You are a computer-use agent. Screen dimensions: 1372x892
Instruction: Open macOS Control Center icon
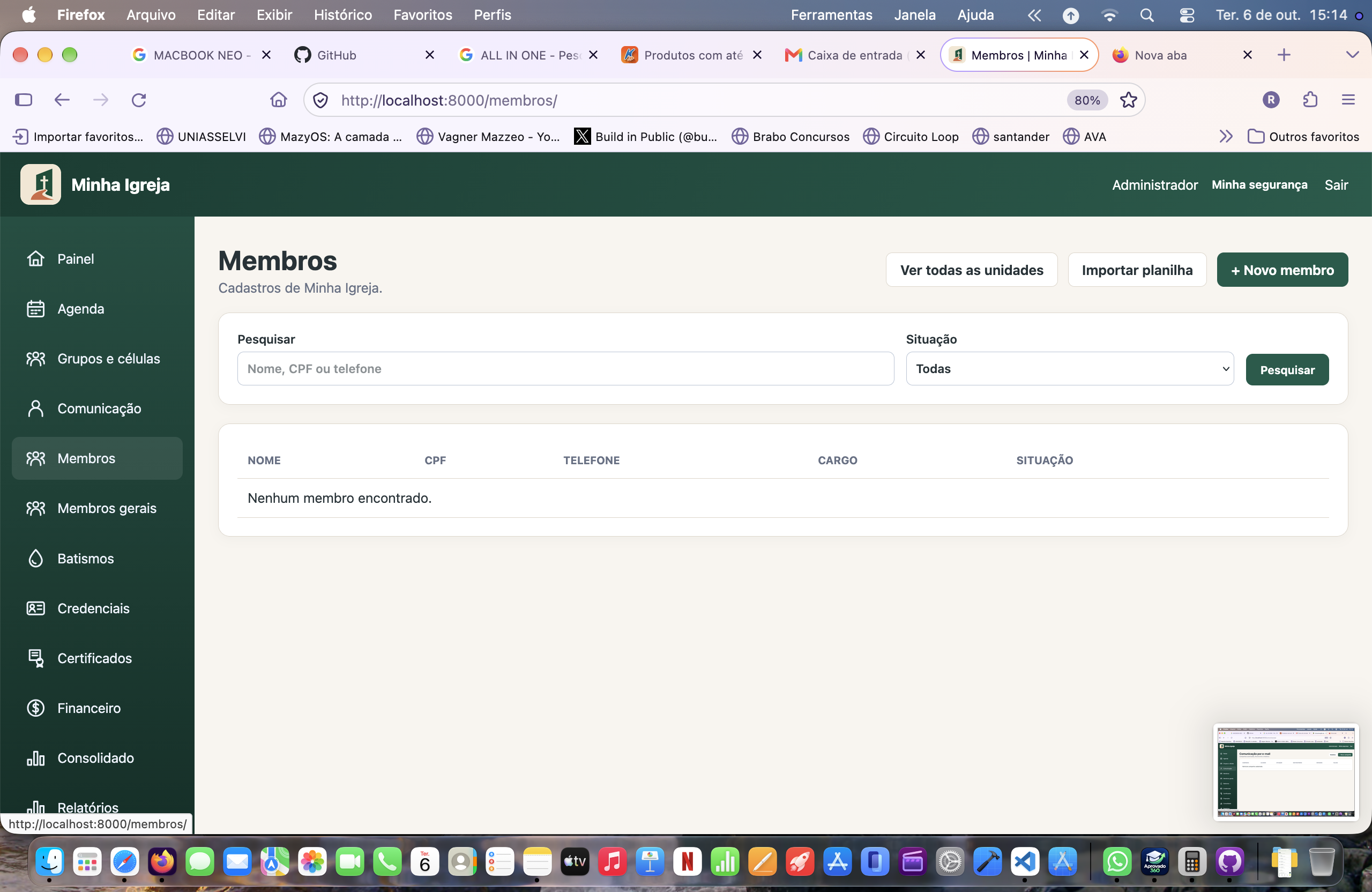click(x=1187, y=15)
